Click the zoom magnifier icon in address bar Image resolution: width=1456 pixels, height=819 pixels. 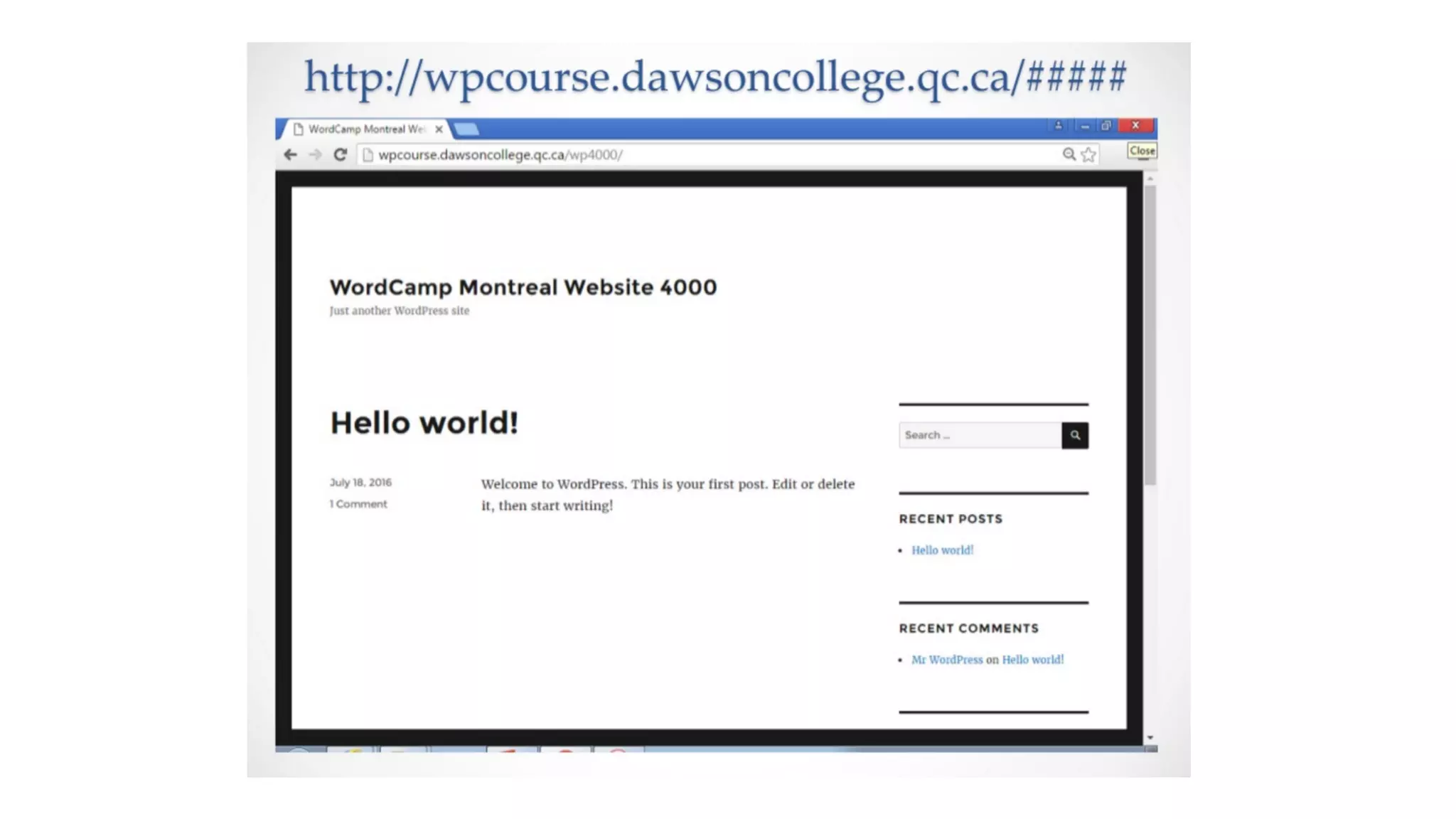tap(1069, 154)
